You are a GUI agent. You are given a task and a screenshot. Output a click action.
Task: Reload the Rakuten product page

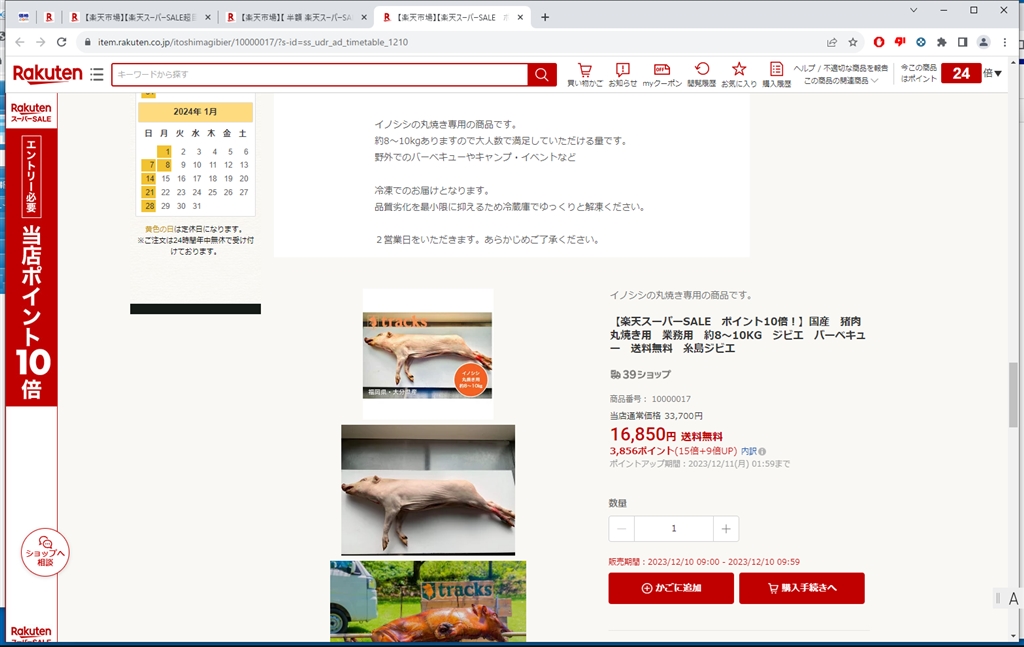61,42
